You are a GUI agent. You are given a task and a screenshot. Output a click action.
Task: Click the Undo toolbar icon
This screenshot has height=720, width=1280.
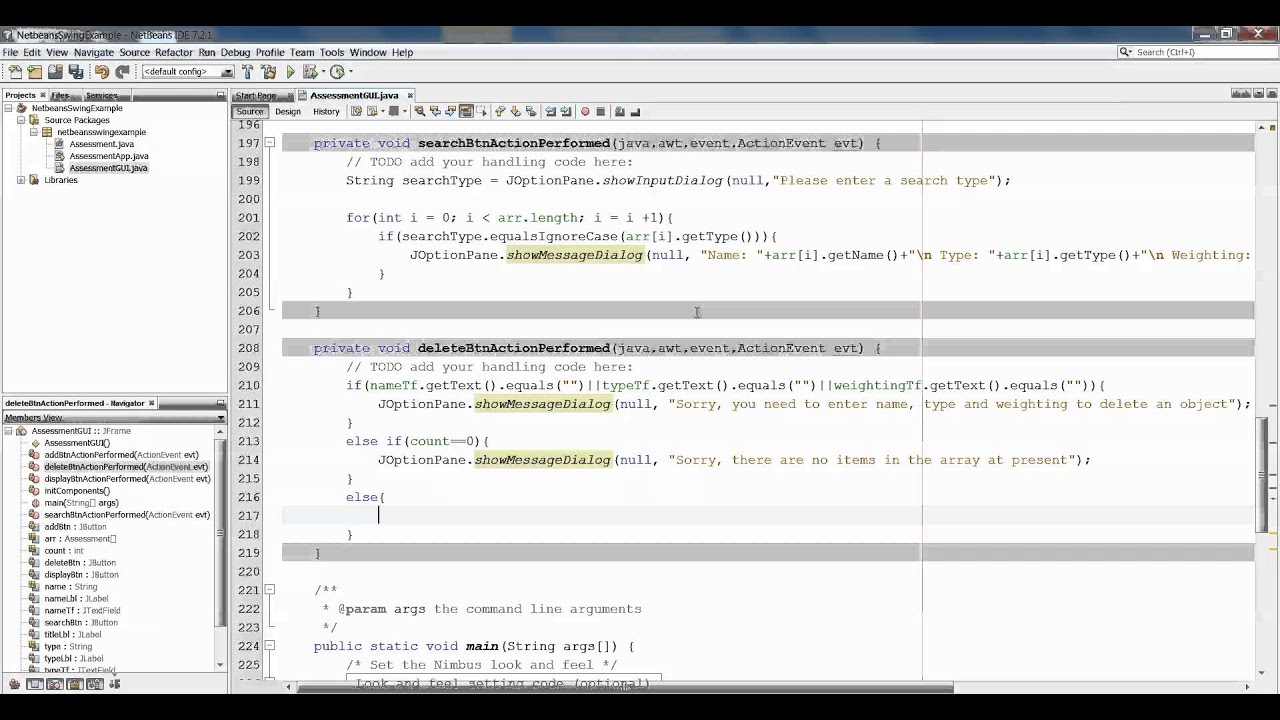[x=101, y=72]
